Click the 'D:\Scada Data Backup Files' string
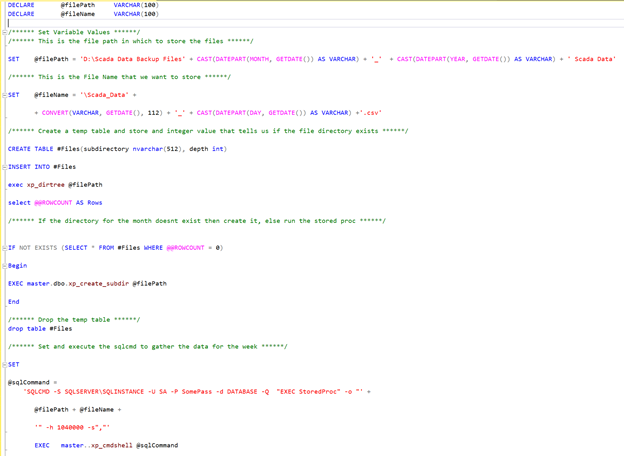 pos(133,59)
